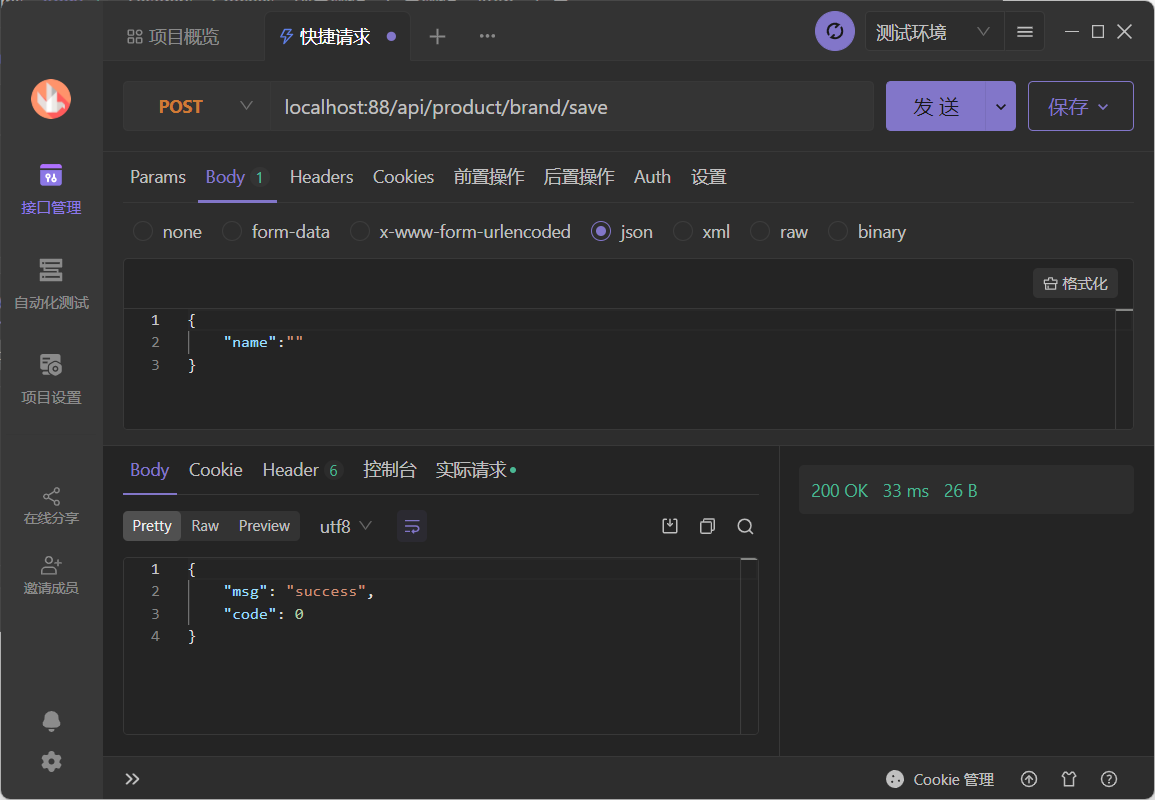This screenshot has width=1155, height=800.
Task: Open the 自动化测试 sidebar section
Action: [x=51, y=284]
